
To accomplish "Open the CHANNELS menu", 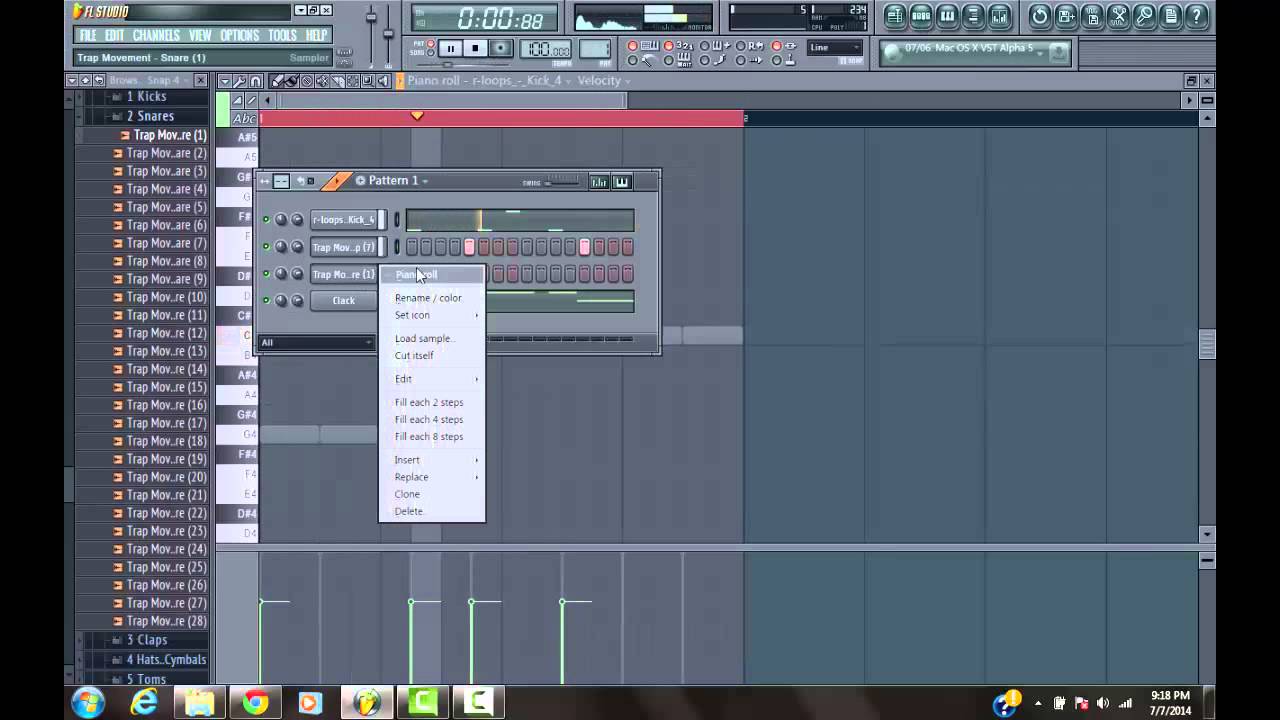I will pos(156,35).
